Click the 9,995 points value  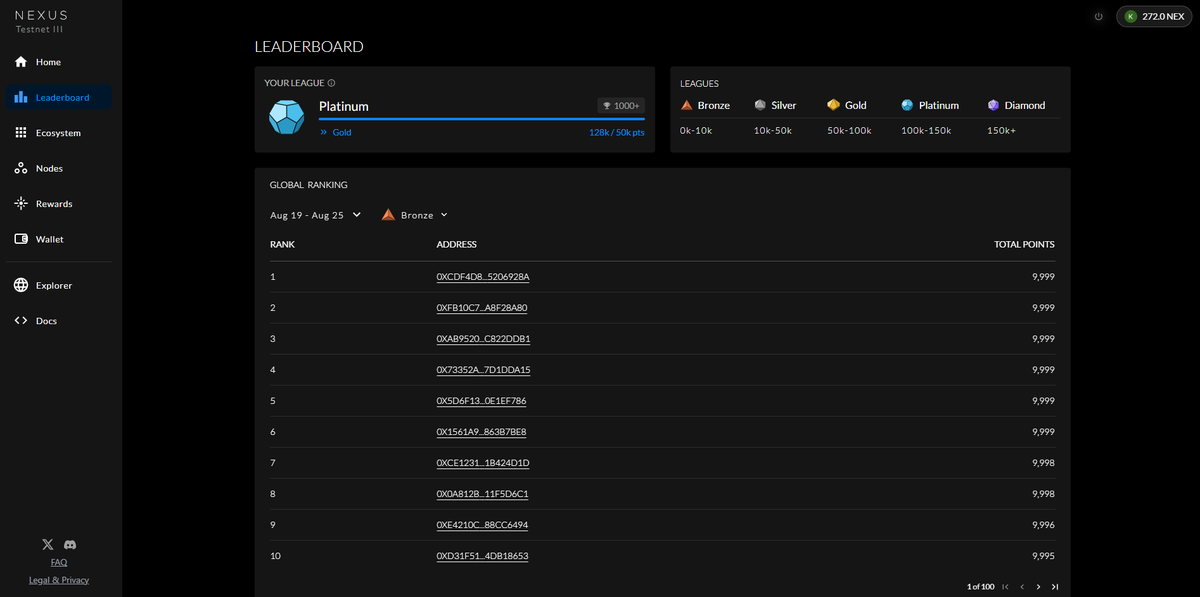1043,556
